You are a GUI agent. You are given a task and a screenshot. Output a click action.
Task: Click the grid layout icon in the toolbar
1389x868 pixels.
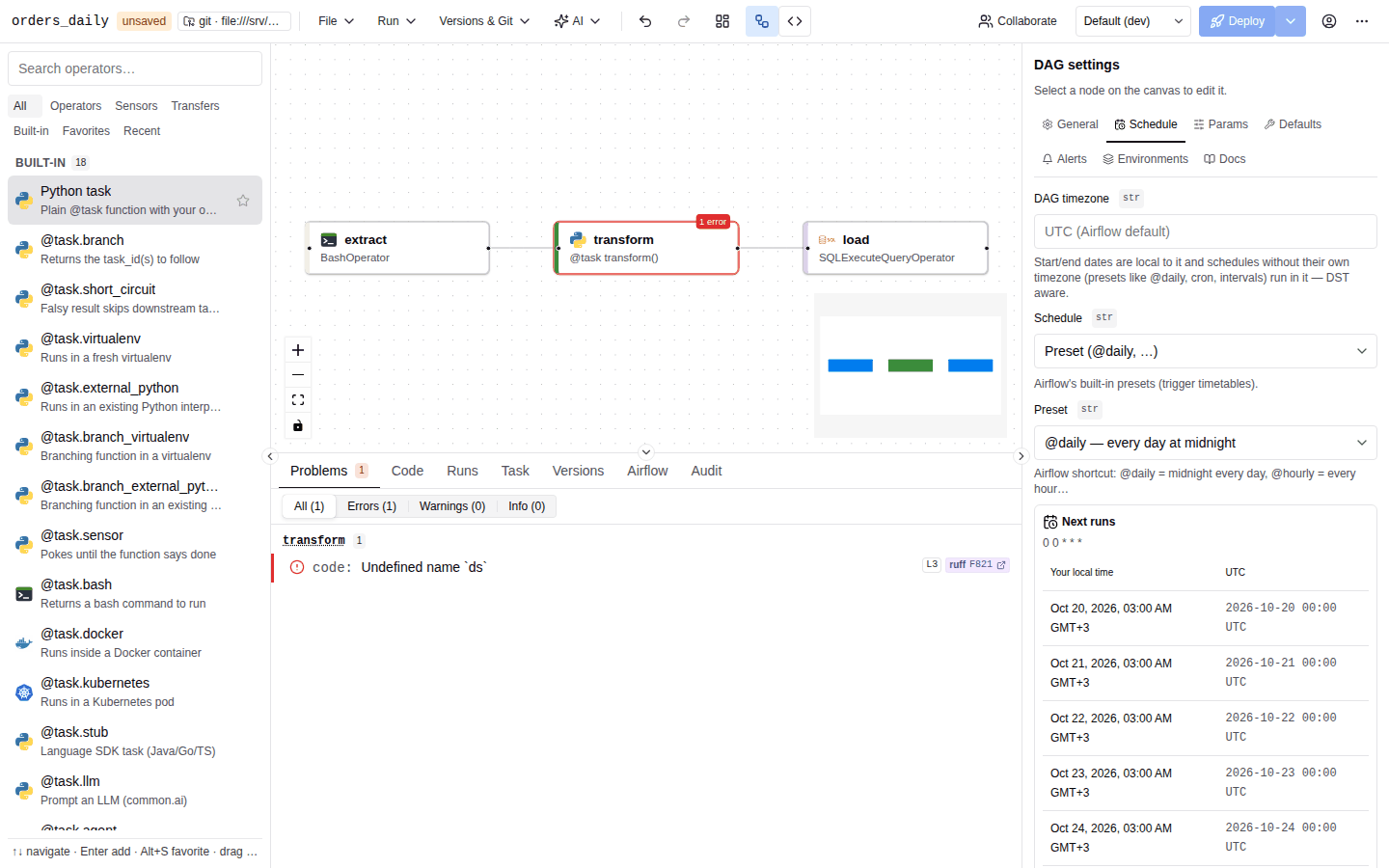pos(722,21)
